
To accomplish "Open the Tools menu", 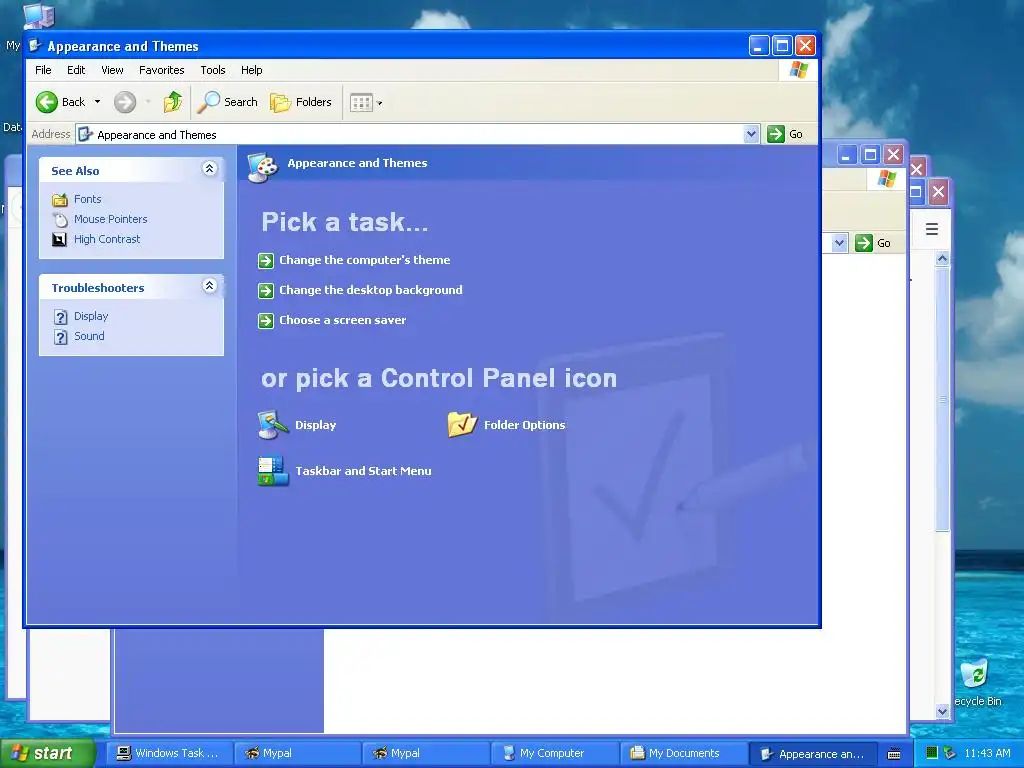I will [x=213, y=70].
